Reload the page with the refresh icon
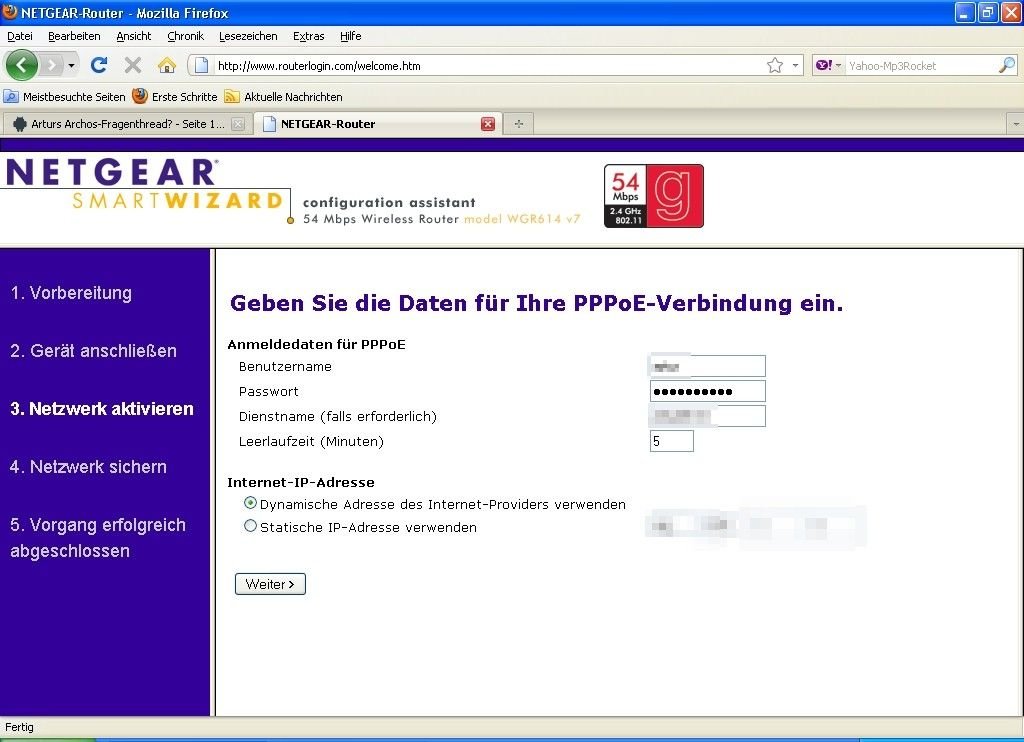 pyautogui.click(x=99, y=65)
